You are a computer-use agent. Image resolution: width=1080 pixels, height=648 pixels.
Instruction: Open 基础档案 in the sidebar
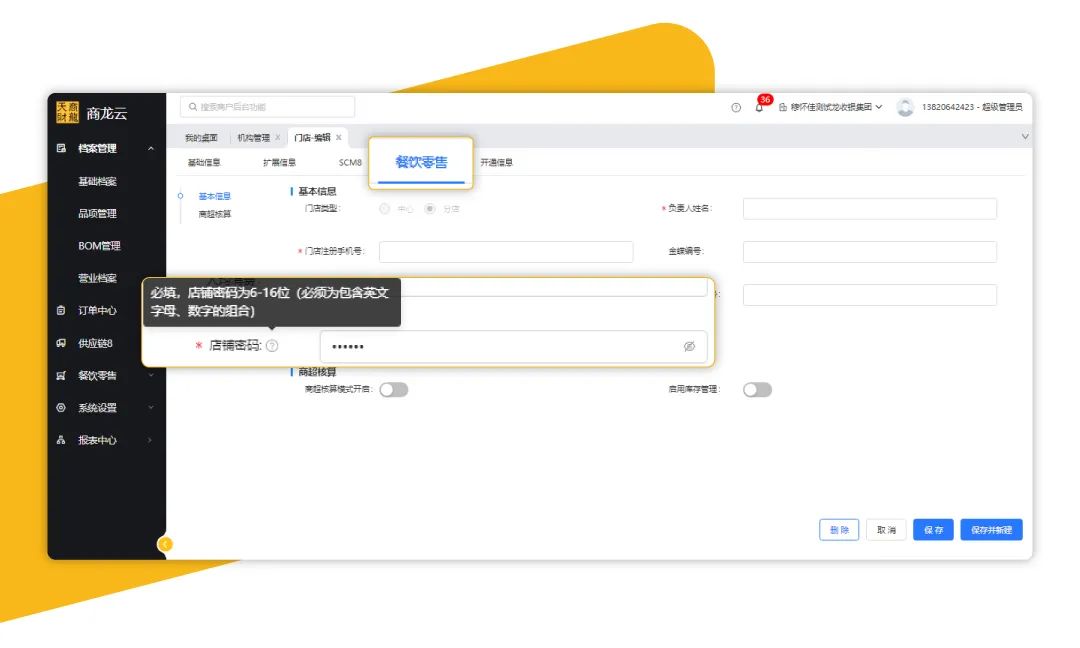tap(97, 181)
